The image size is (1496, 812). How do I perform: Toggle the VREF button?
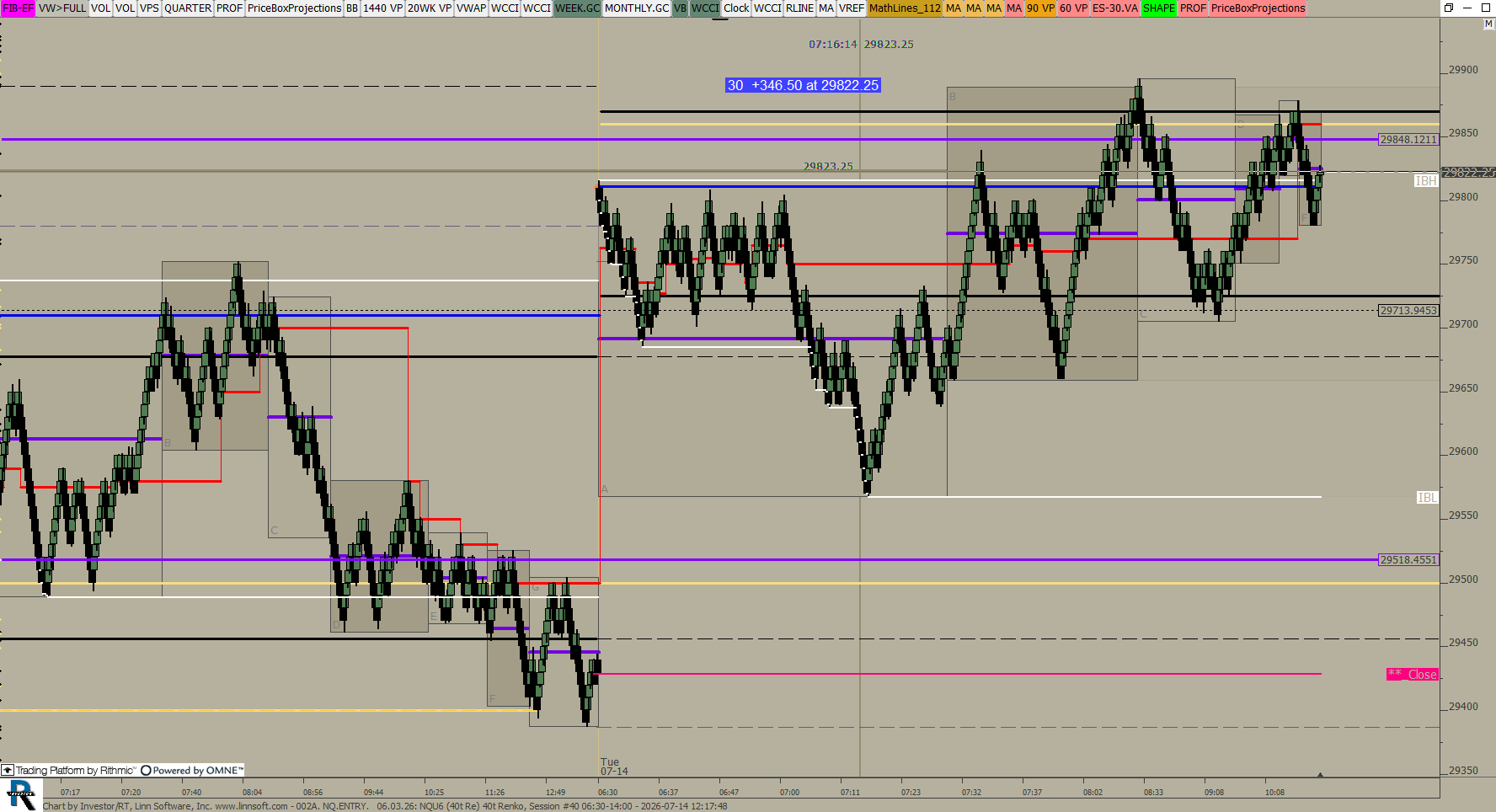tap(852, 8)
